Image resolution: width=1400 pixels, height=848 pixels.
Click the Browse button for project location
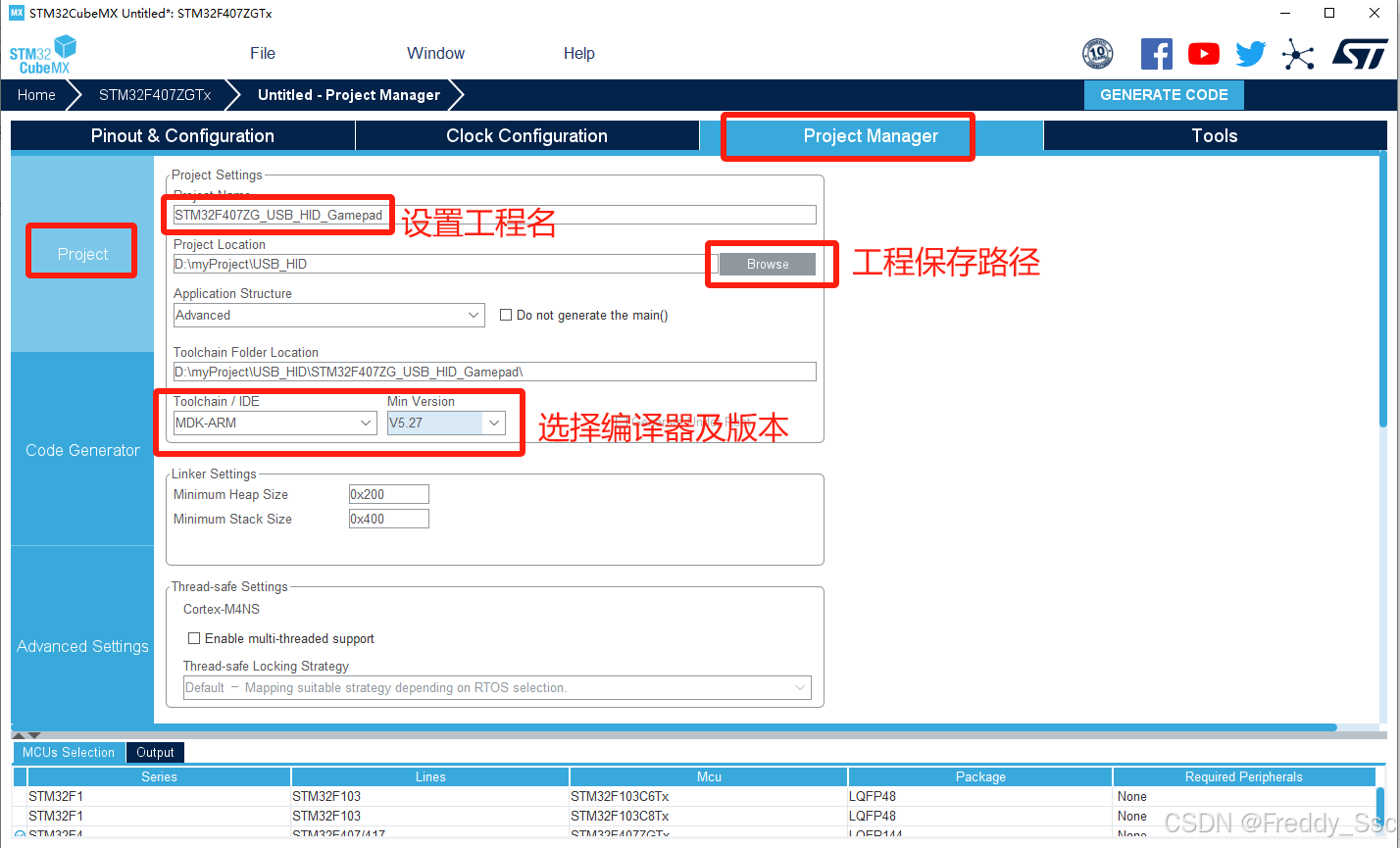click(x=768, y=264)
